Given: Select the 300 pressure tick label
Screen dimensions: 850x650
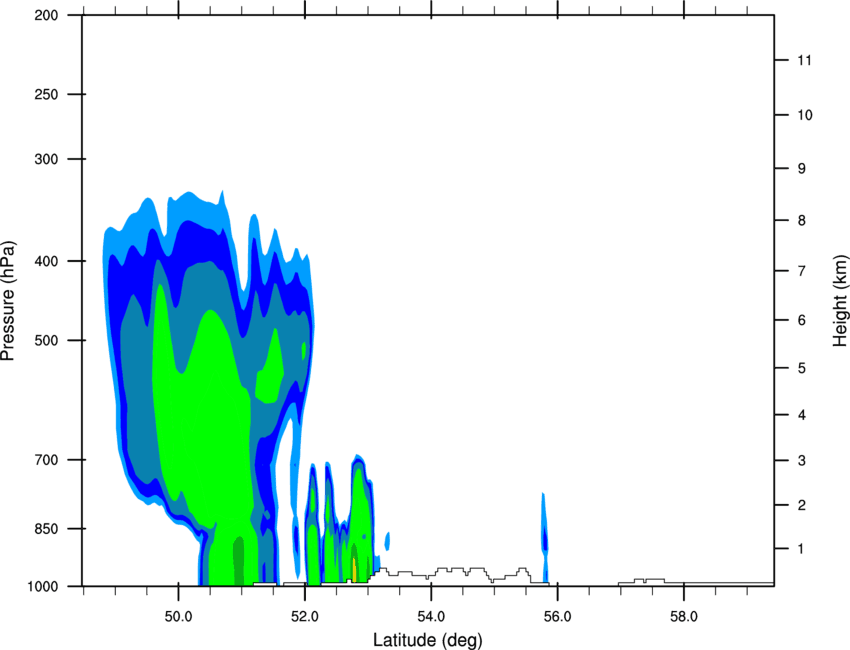Looking at the screenshot, I should pos(46,159).
